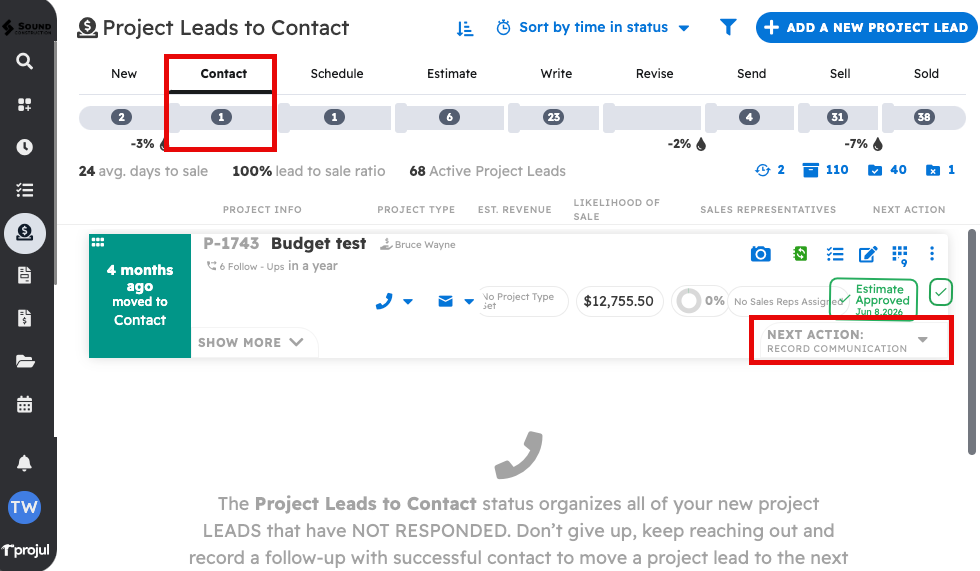Viewport: 980px width, 571px height.
Task: Click the edit pencil icon on the Budget test lead
Action: (868, 254)
